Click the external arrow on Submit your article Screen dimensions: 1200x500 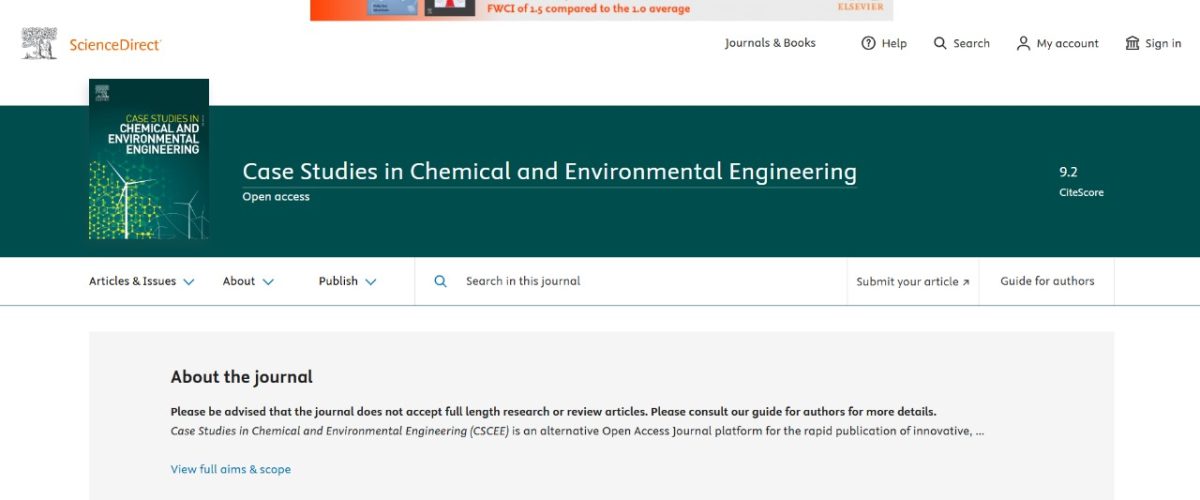(x=966, y=282)
